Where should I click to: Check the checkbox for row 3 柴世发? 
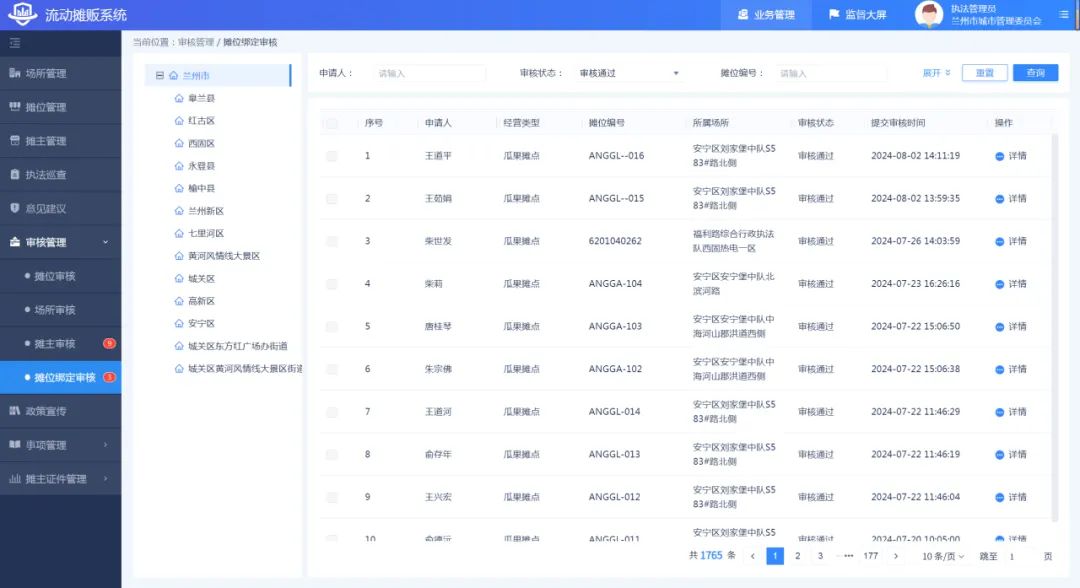(332, 241)
